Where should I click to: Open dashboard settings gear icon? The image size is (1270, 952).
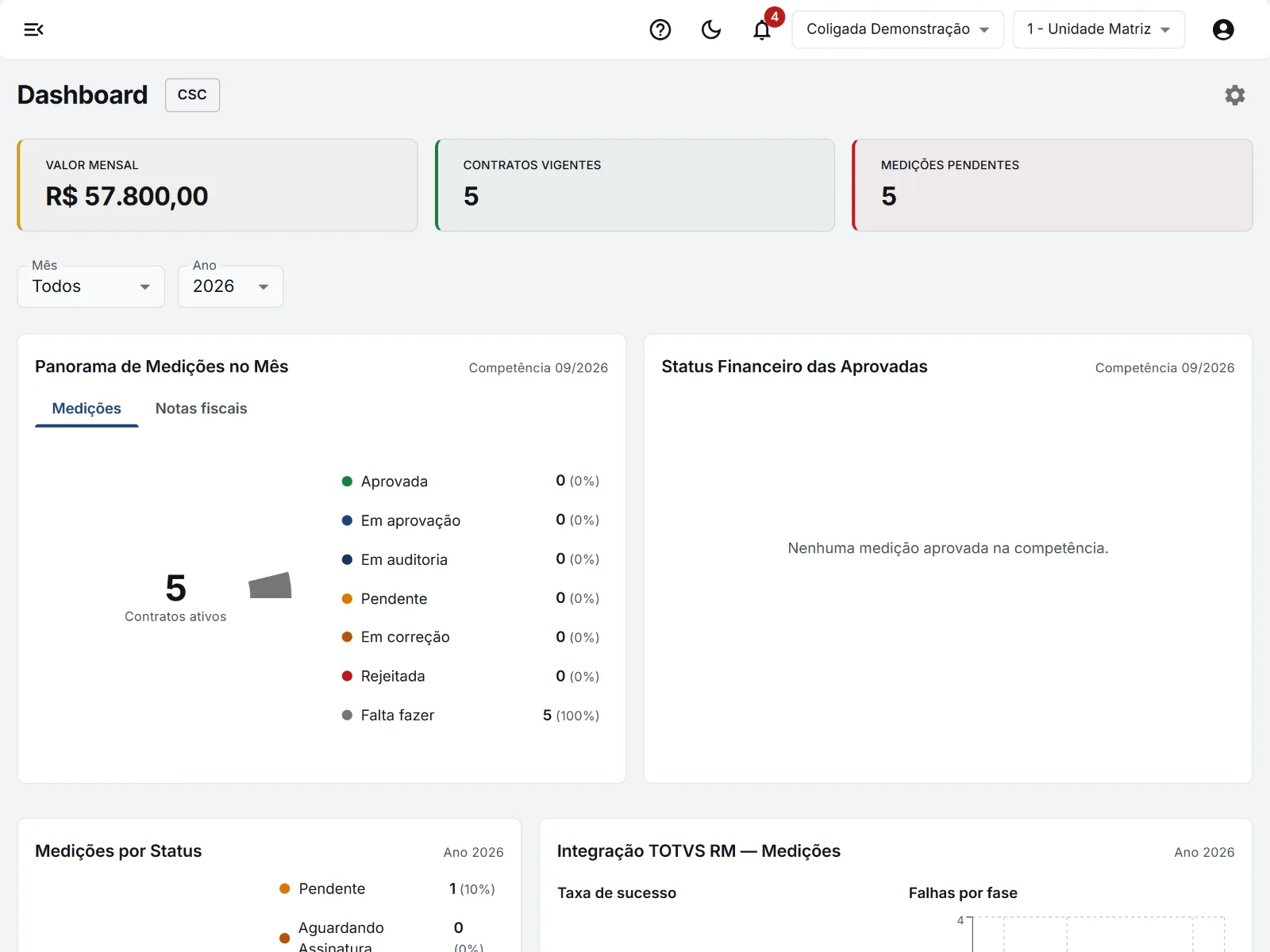(1235, 95)
